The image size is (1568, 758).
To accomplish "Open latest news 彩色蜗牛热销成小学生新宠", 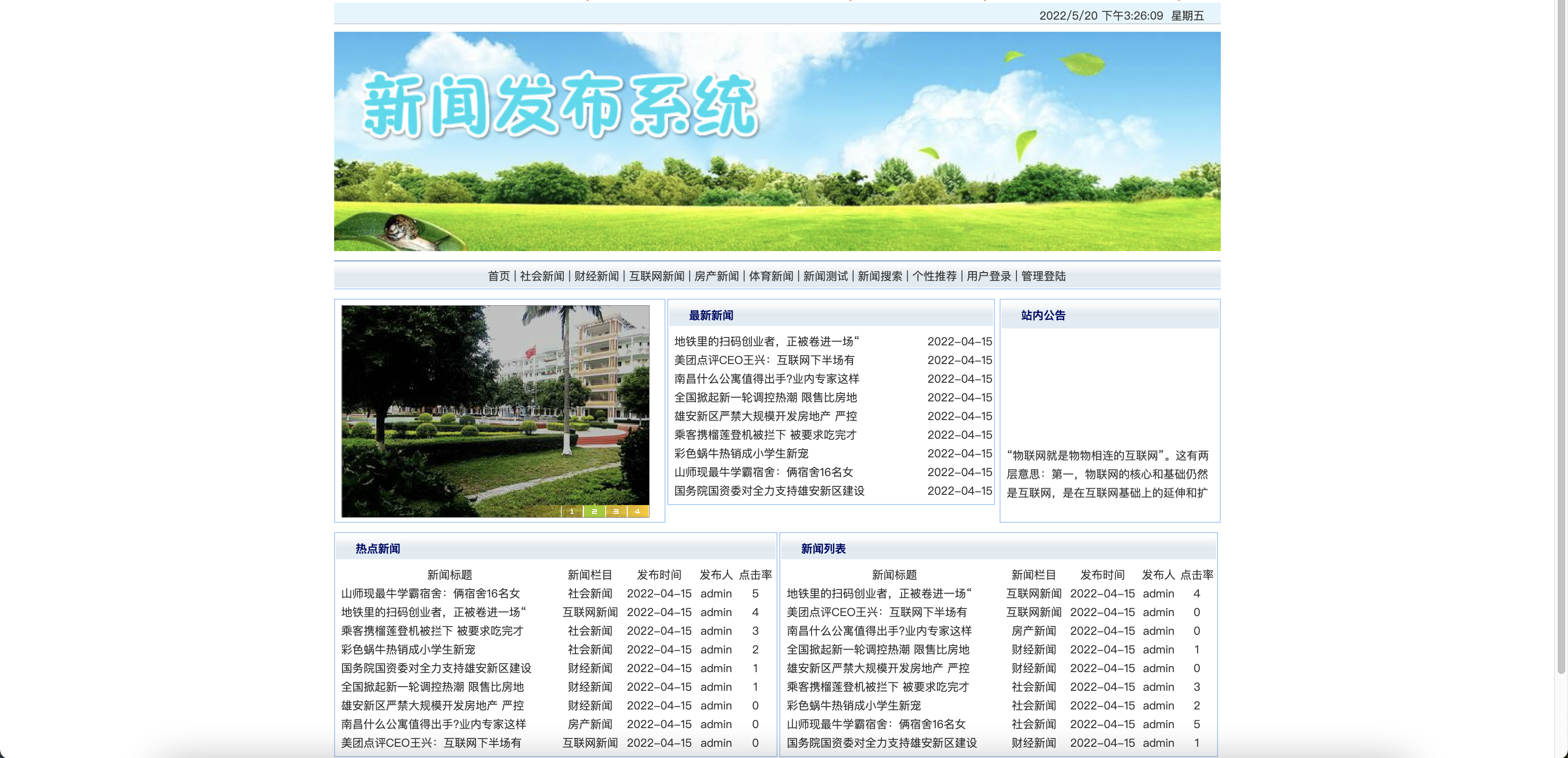I will (742, 454).
